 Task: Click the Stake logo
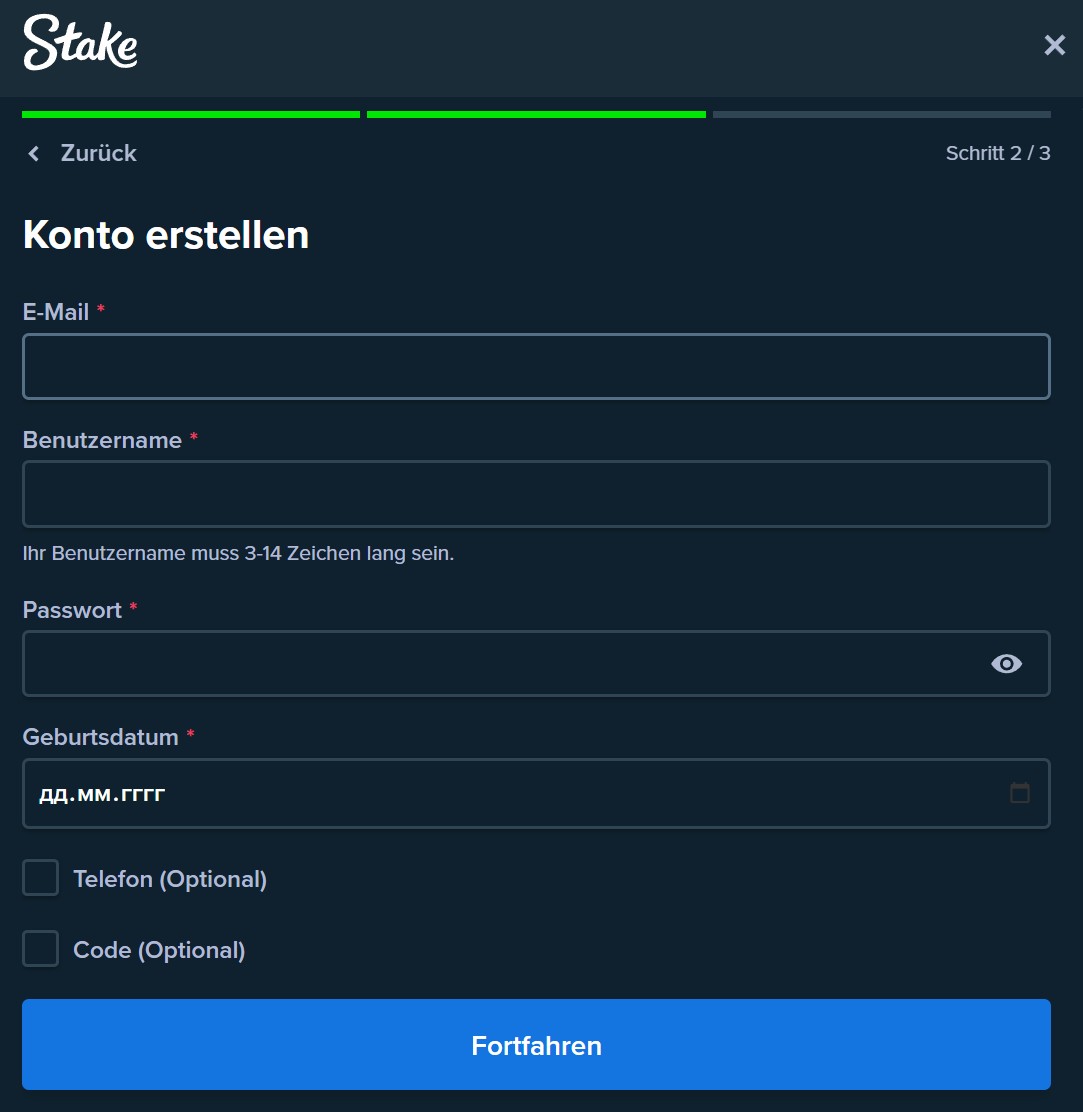coord(80,44)
